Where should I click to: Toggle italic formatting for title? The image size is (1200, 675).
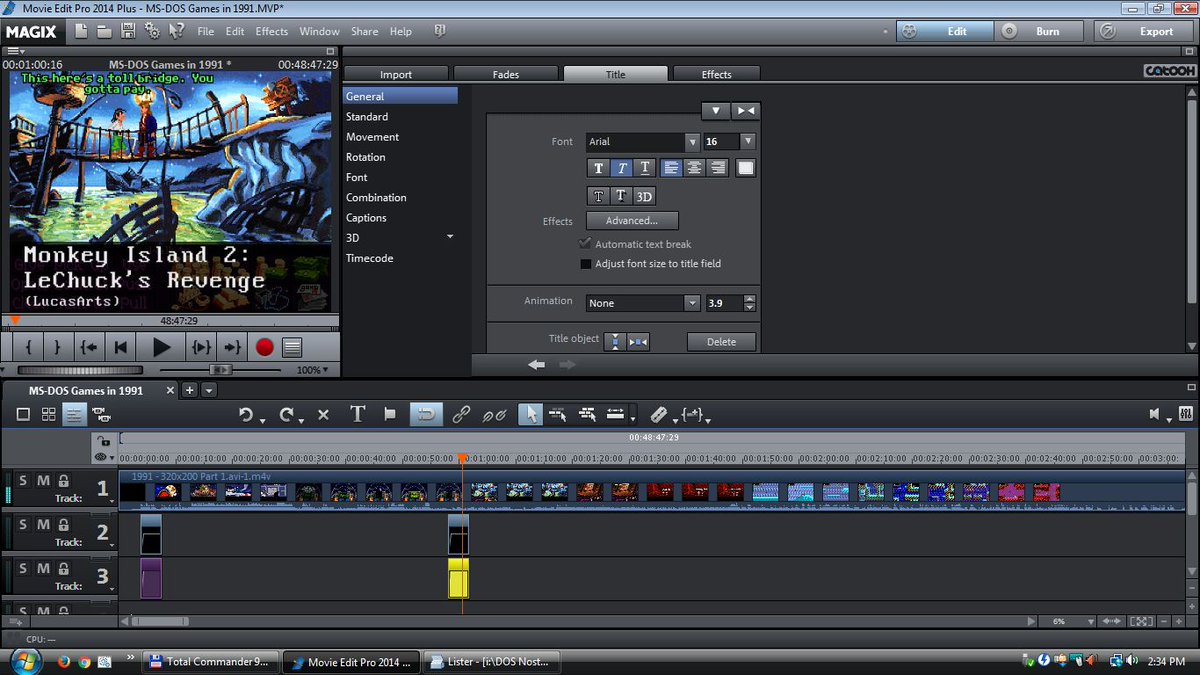[x=621, y=168]
